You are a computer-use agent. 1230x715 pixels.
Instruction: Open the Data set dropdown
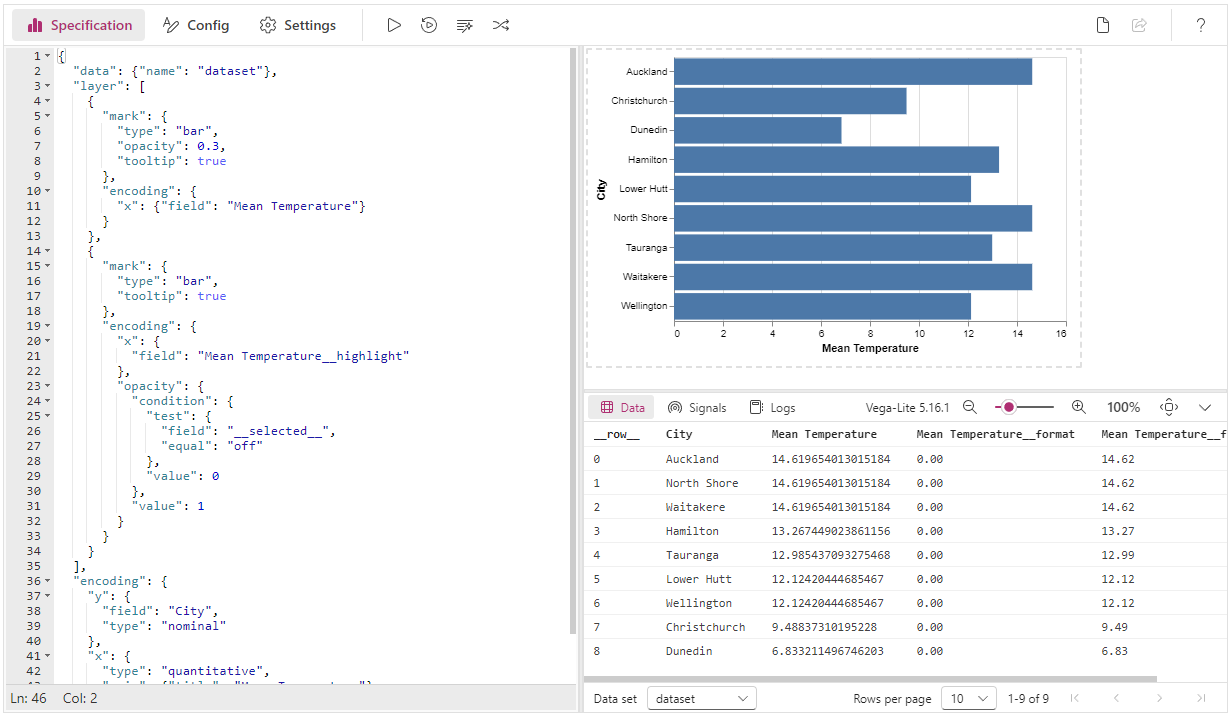point(702,698)
